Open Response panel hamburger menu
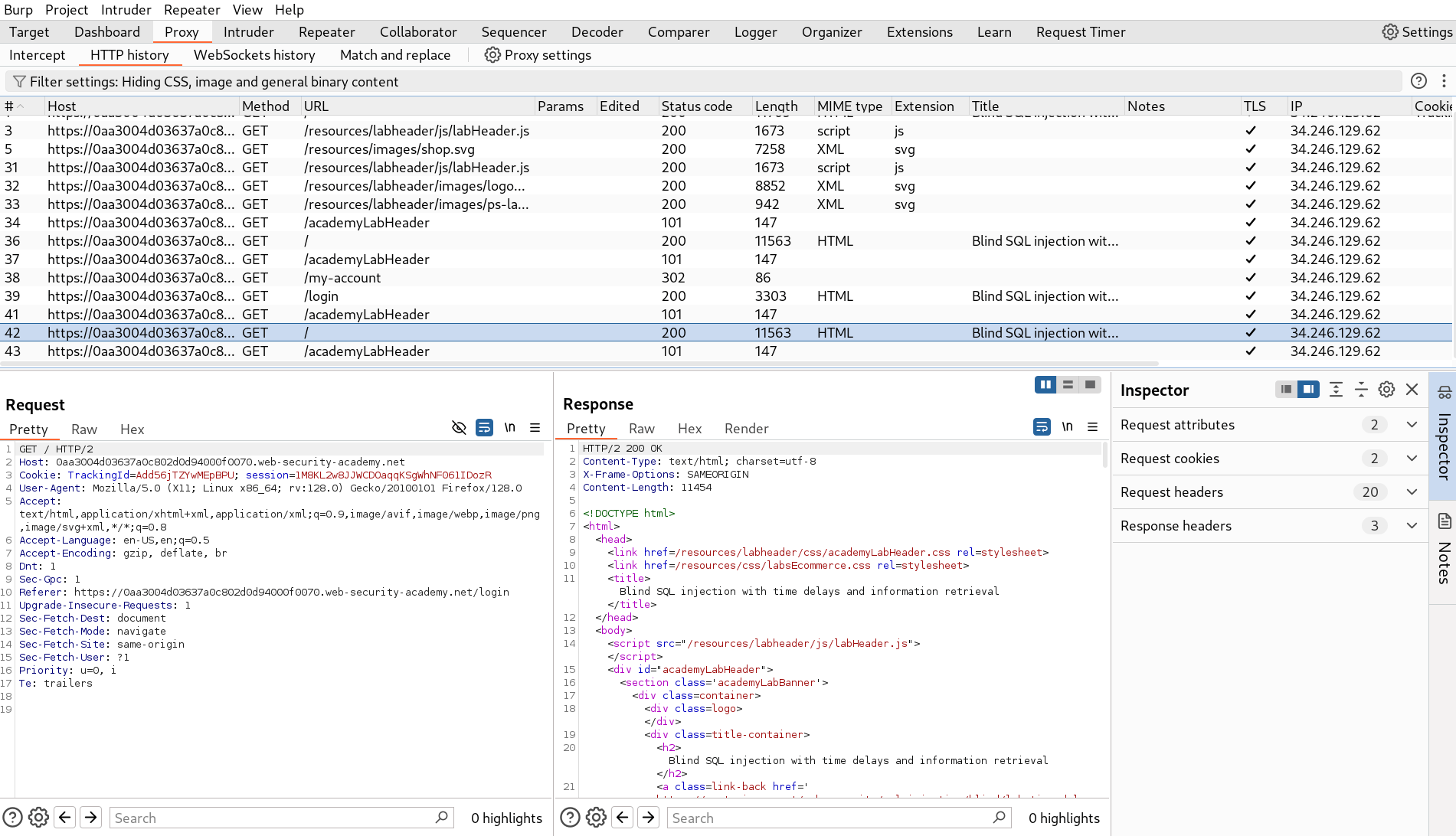The width and height of the screenshot is (1456, 836). tap(1093, 426)
